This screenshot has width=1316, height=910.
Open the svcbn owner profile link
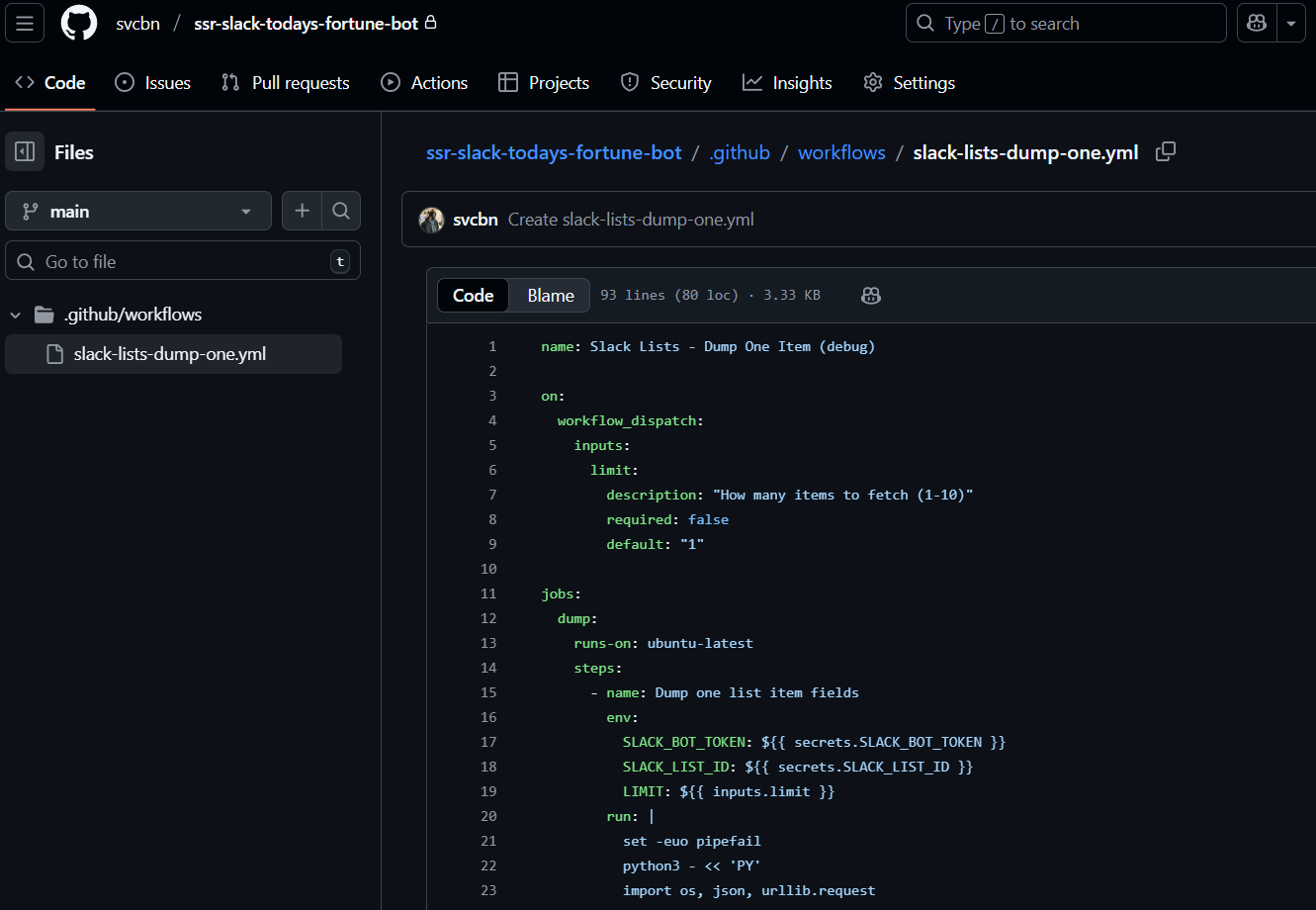pos(137,24)
